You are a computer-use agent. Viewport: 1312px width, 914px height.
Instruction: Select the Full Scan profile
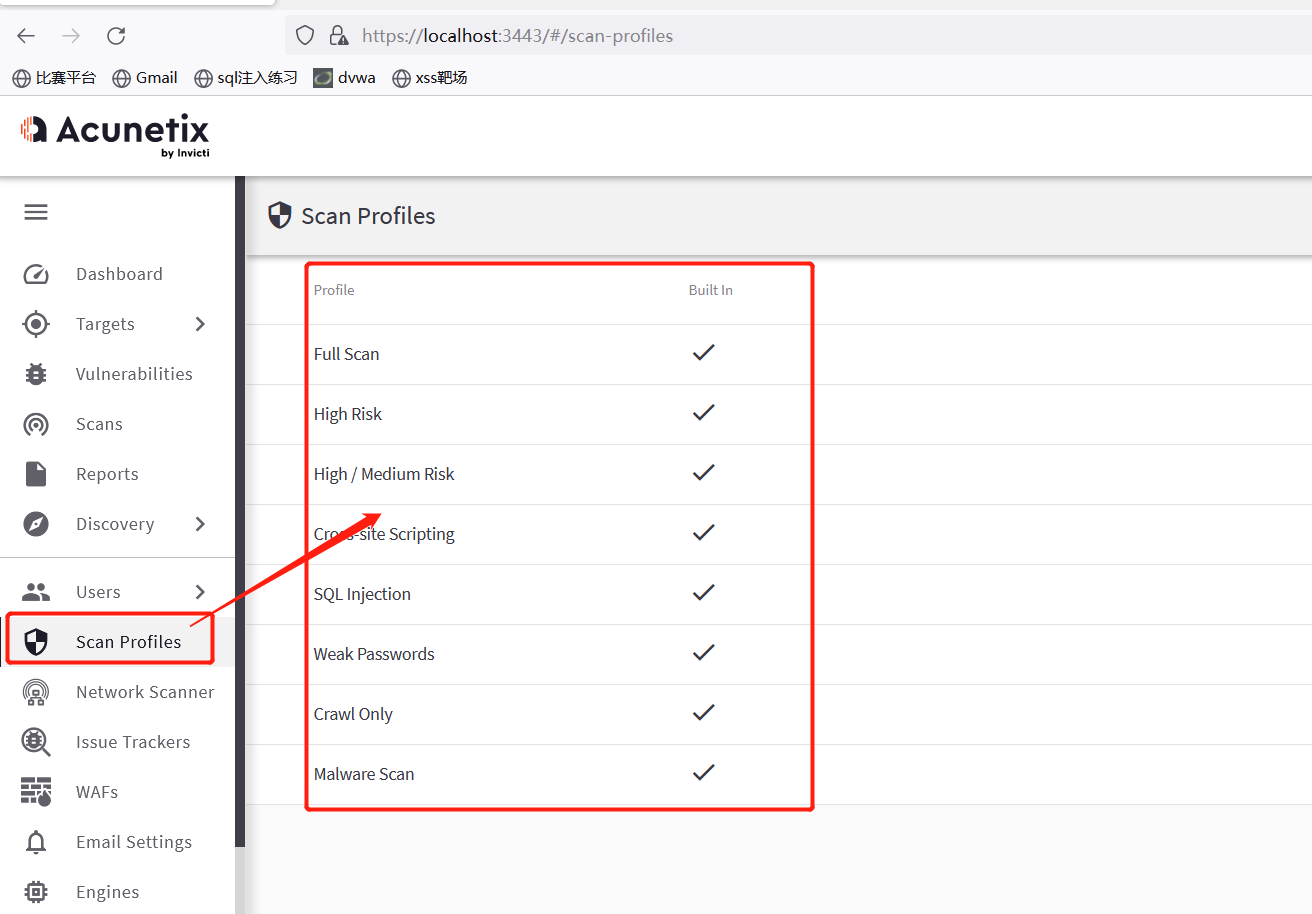(346, 354)
